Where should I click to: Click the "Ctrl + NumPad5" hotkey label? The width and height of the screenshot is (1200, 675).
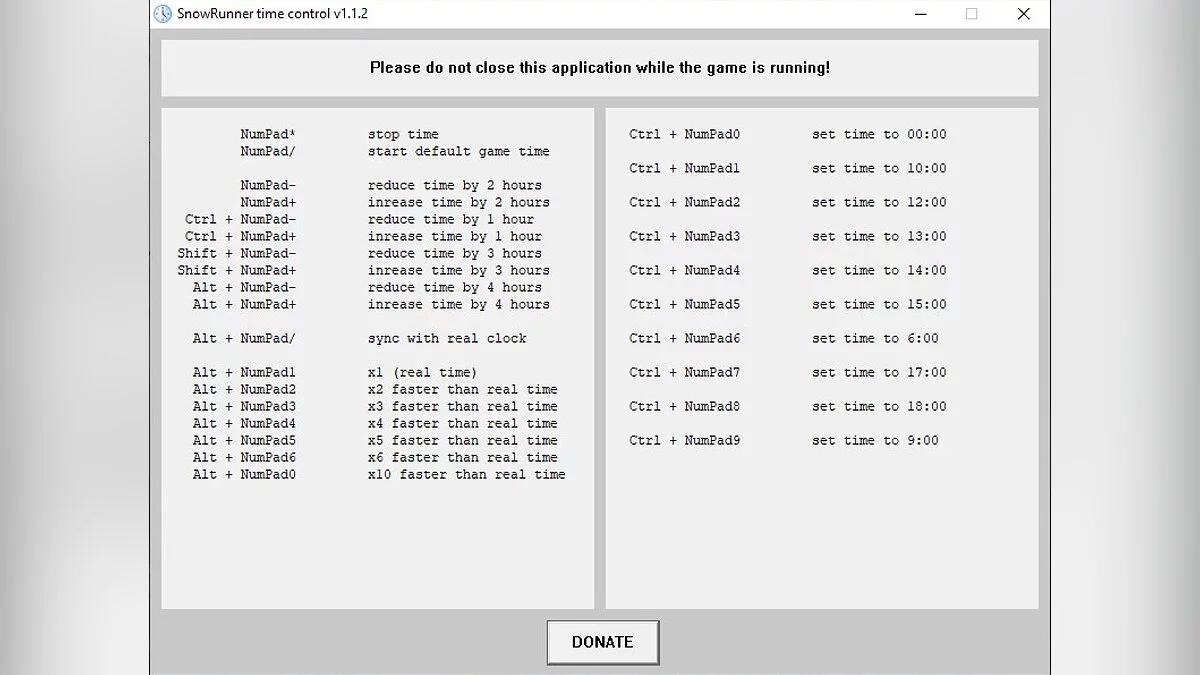(x=685, y=304)
